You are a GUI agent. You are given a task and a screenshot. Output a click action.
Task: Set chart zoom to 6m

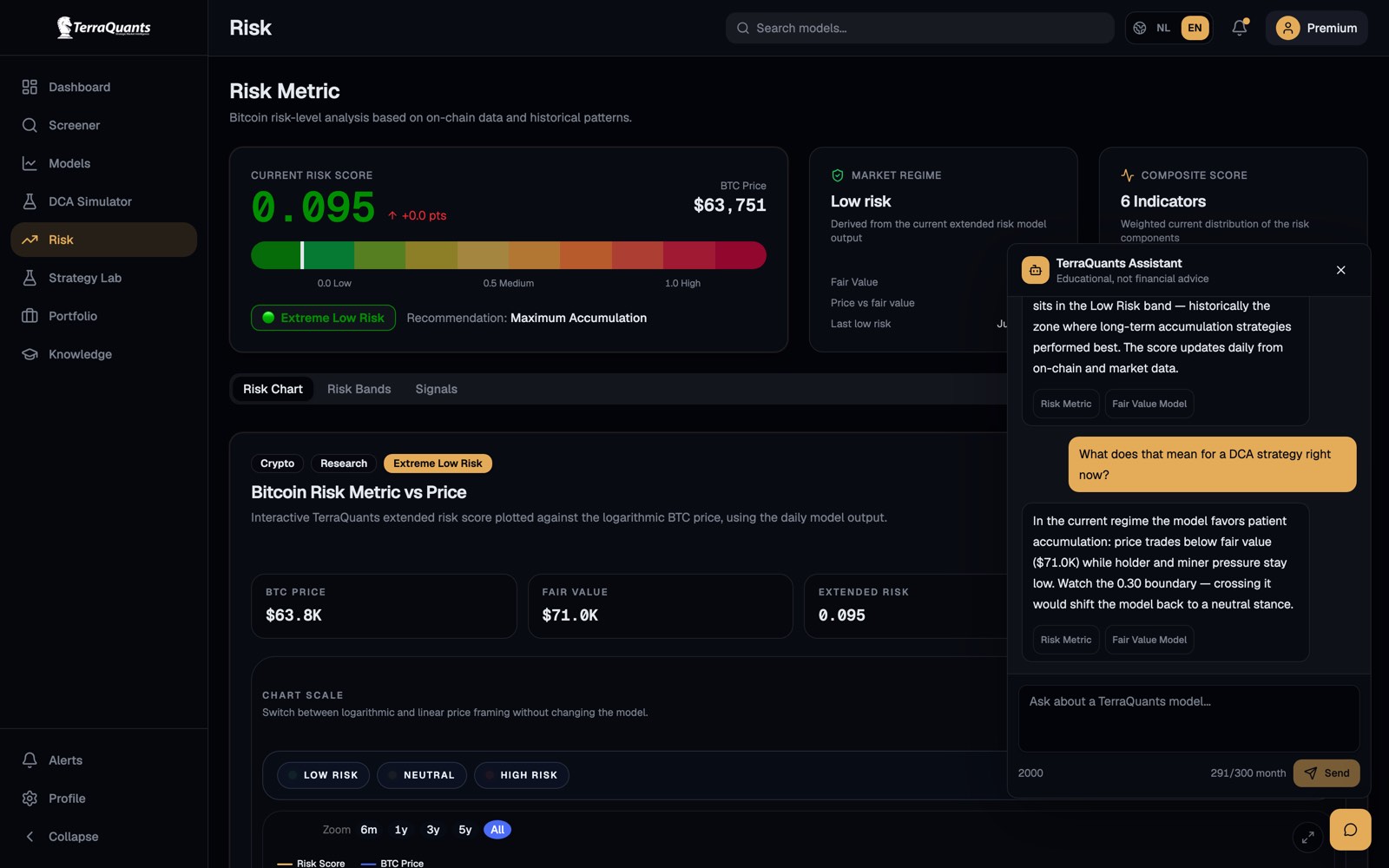[x=369, y=830]
